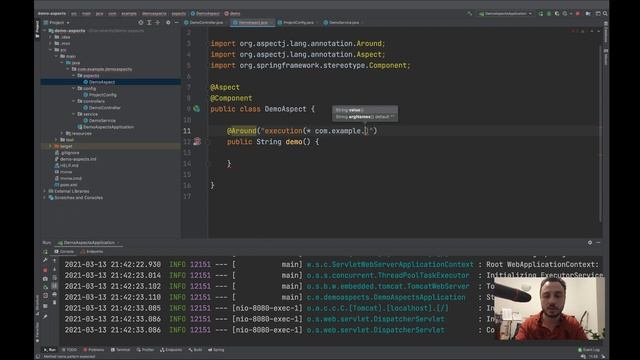
Task: Open the Terminal tool window tab
Action: 121,350
